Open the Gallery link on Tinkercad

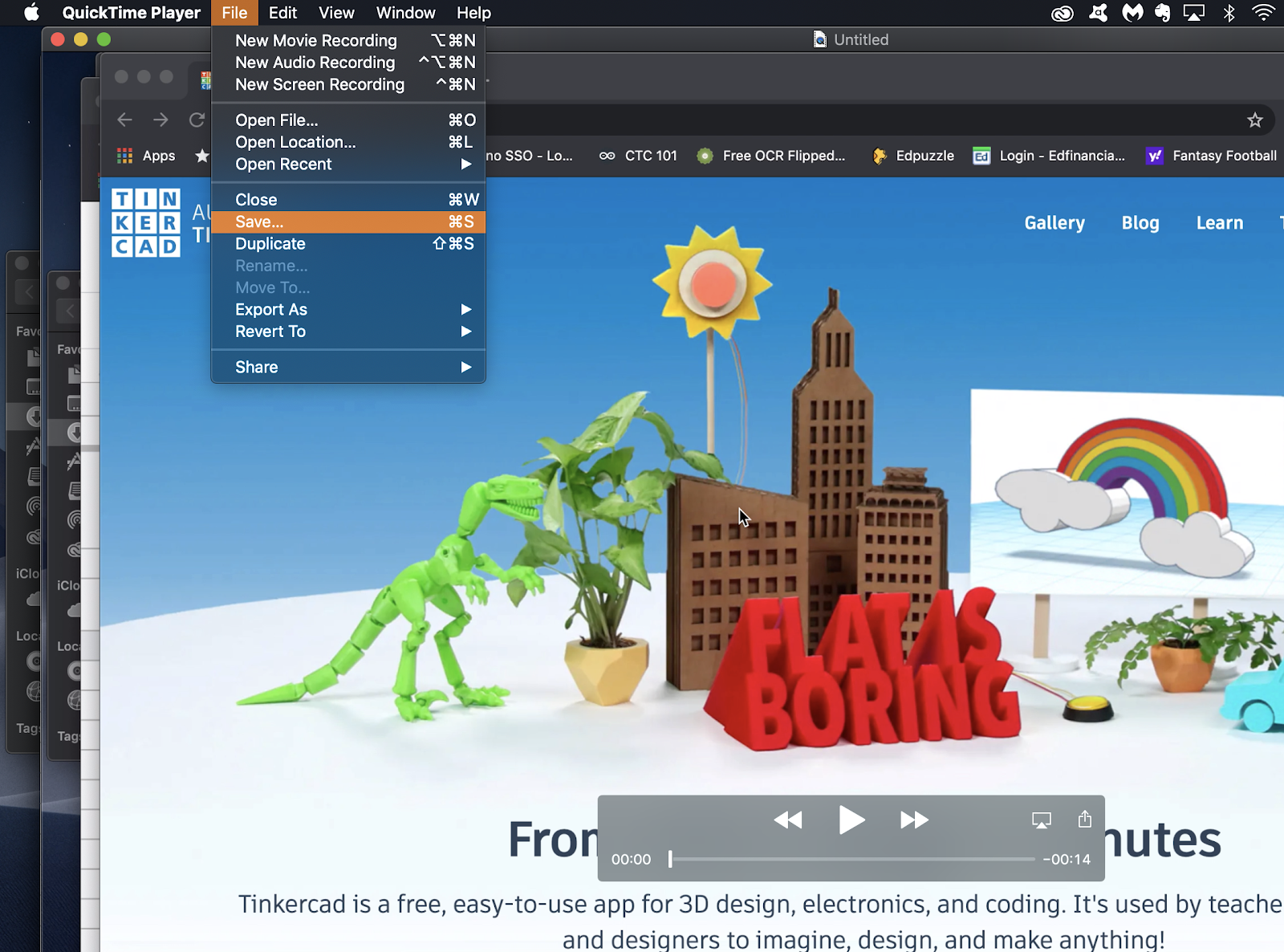click(x=1054, y=222)
